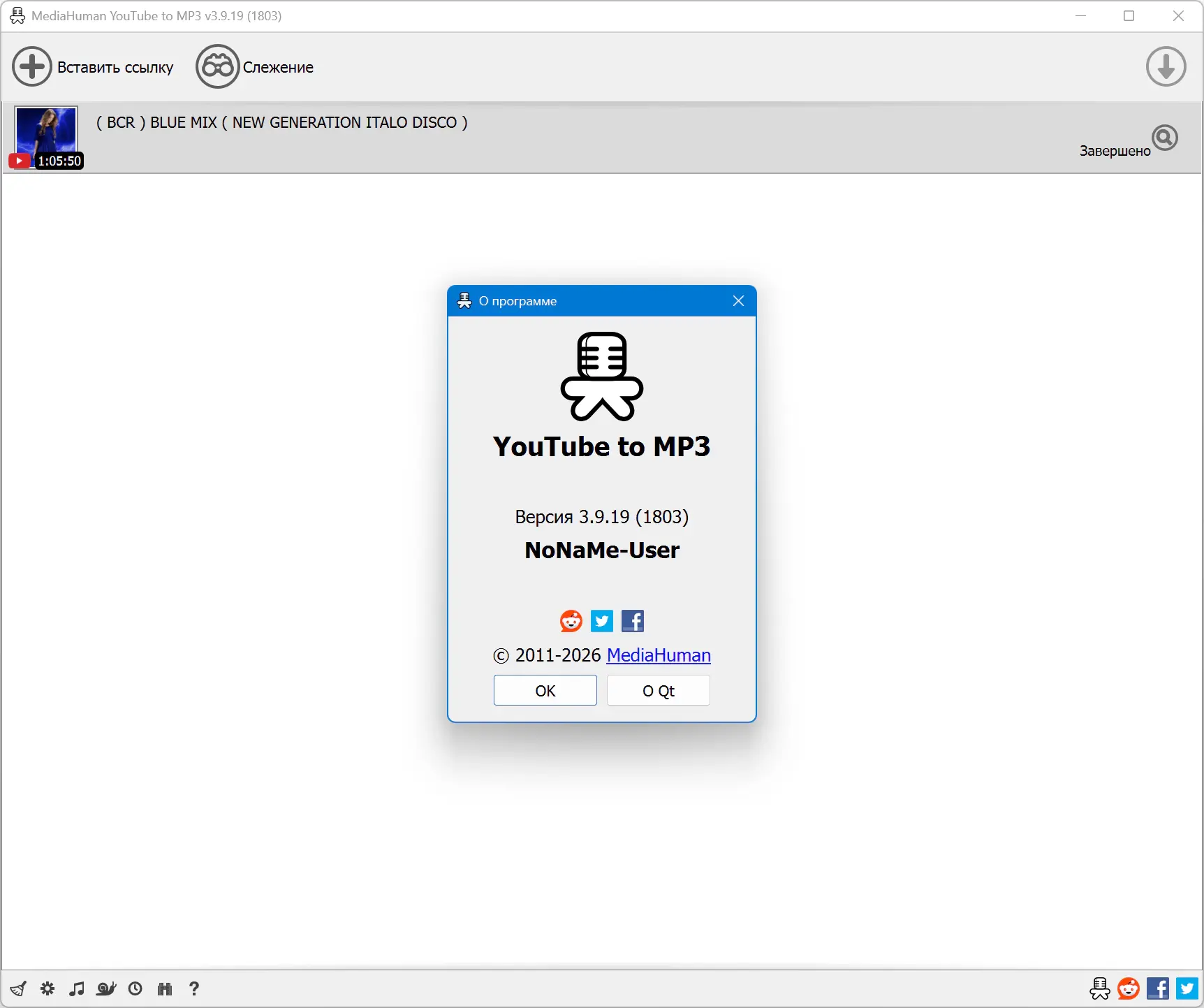This screenshot has height=1008, width=1204.
Task: Open the Слежение tracking toolbar button
Action: pyautogui.click(x=255, y=67)
